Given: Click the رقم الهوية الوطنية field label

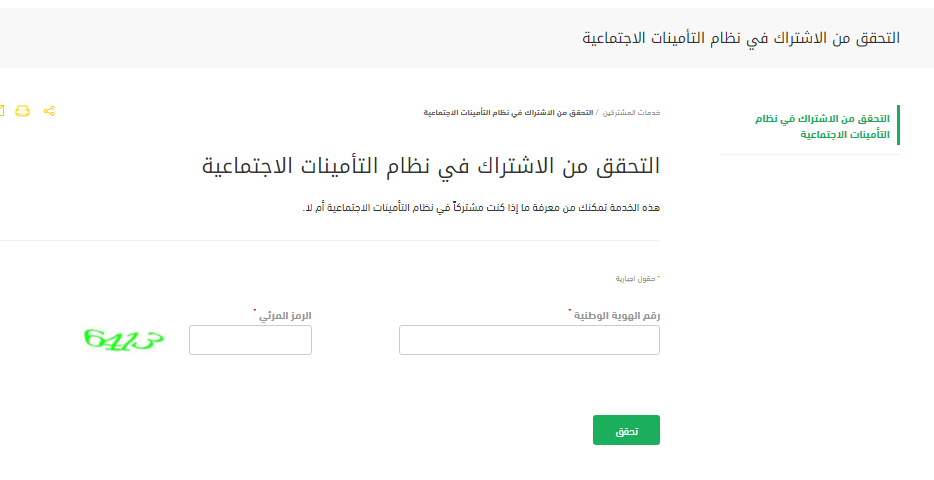Looking at the screenshot, I should pyautogui.click(x=617, y=316).
